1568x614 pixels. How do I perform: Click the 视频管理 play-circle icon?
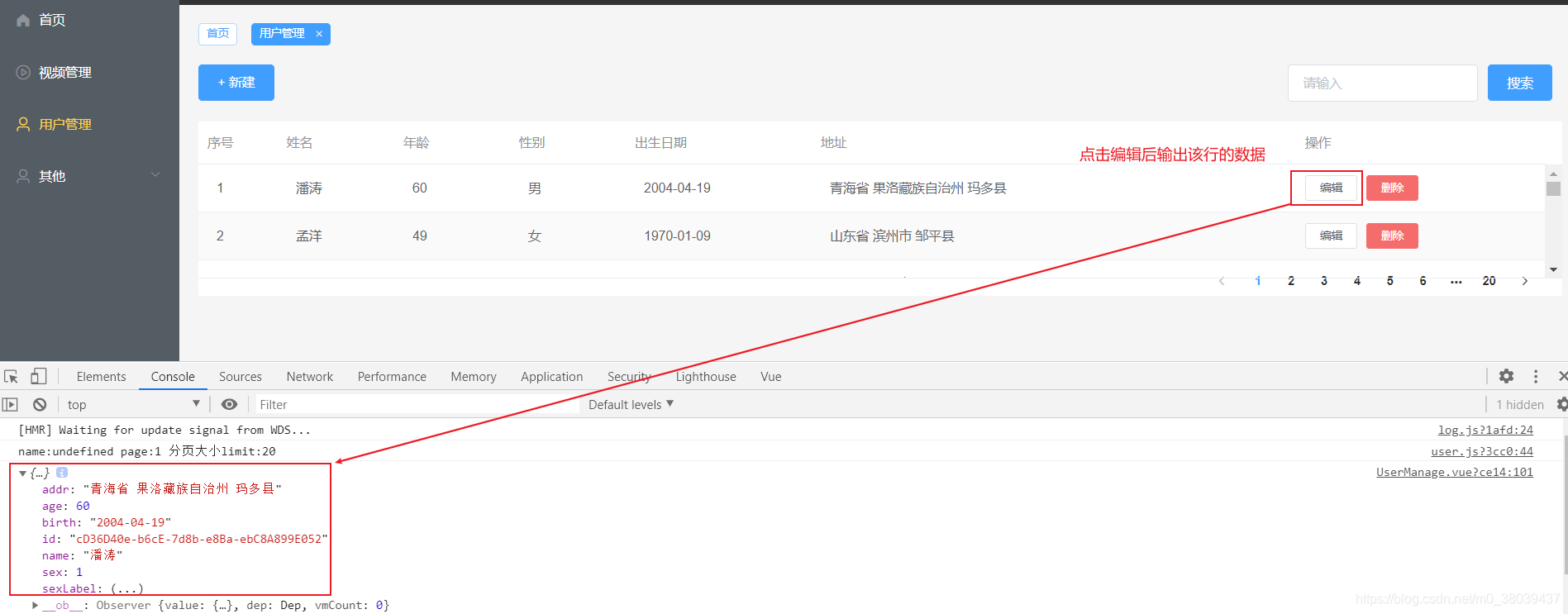pyautogui.click(x=23, y=72)
